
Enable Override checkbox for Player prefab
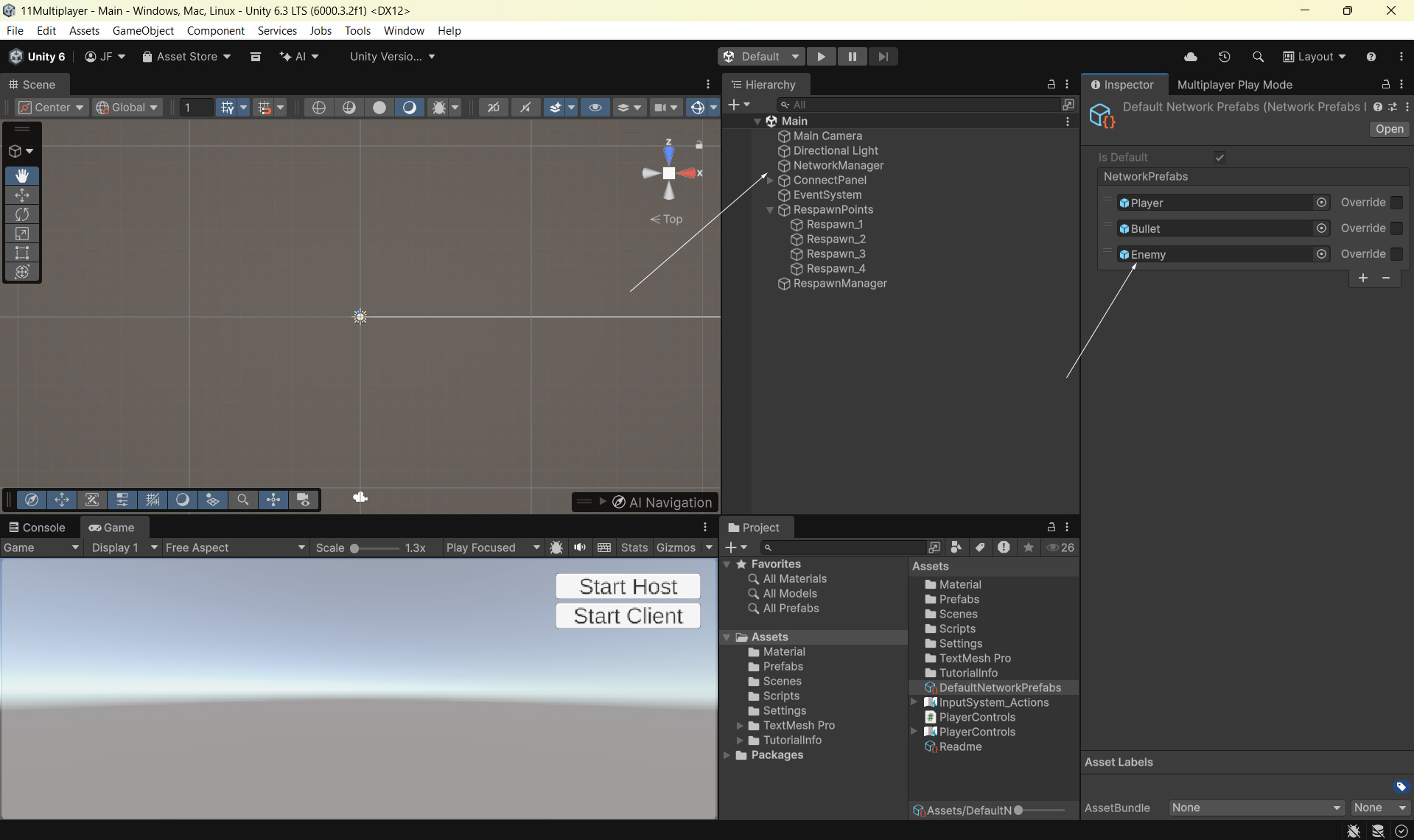(x=1396, y=203)
